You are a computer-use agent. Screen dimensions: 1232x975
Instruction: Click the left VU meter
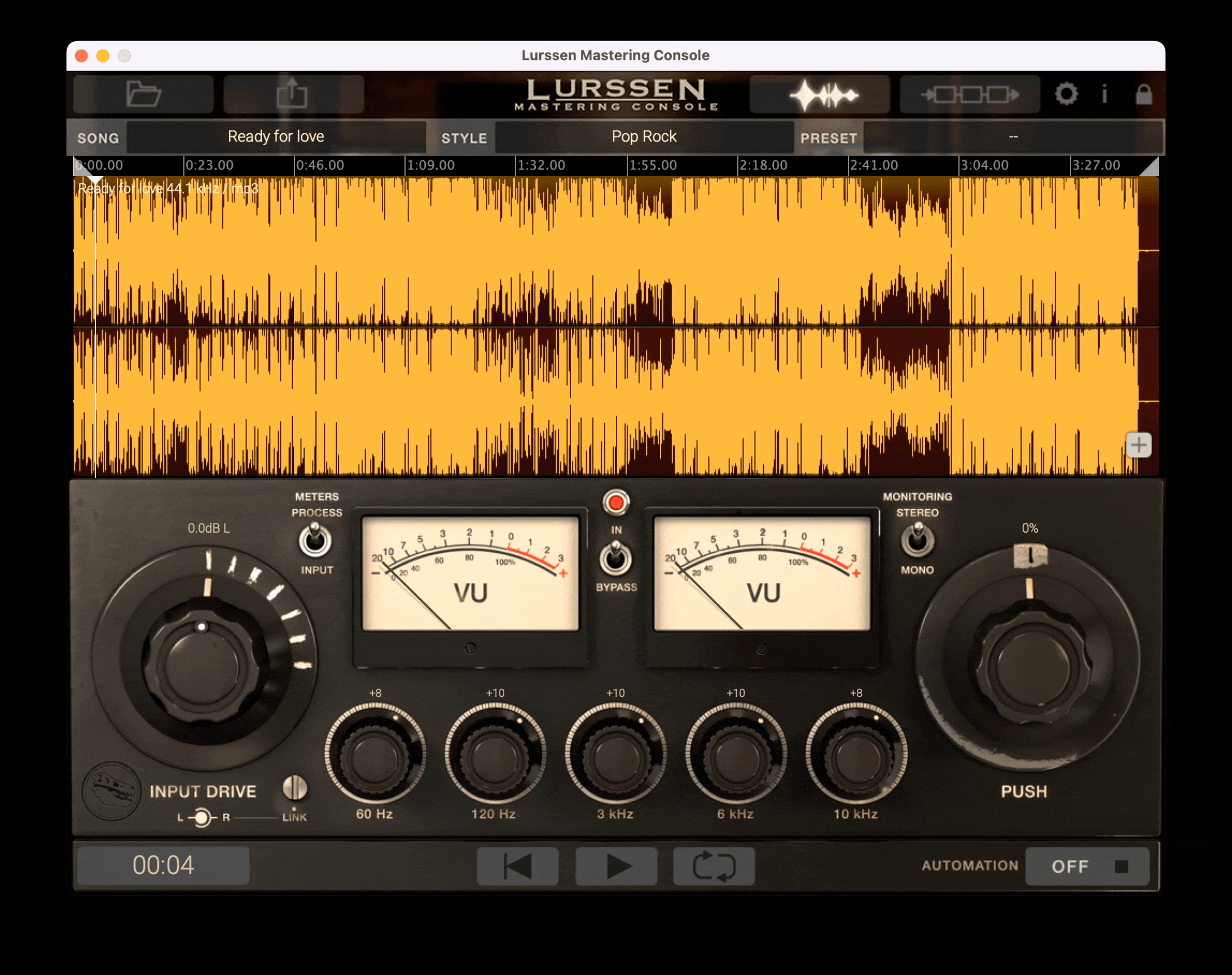(471, 574)
